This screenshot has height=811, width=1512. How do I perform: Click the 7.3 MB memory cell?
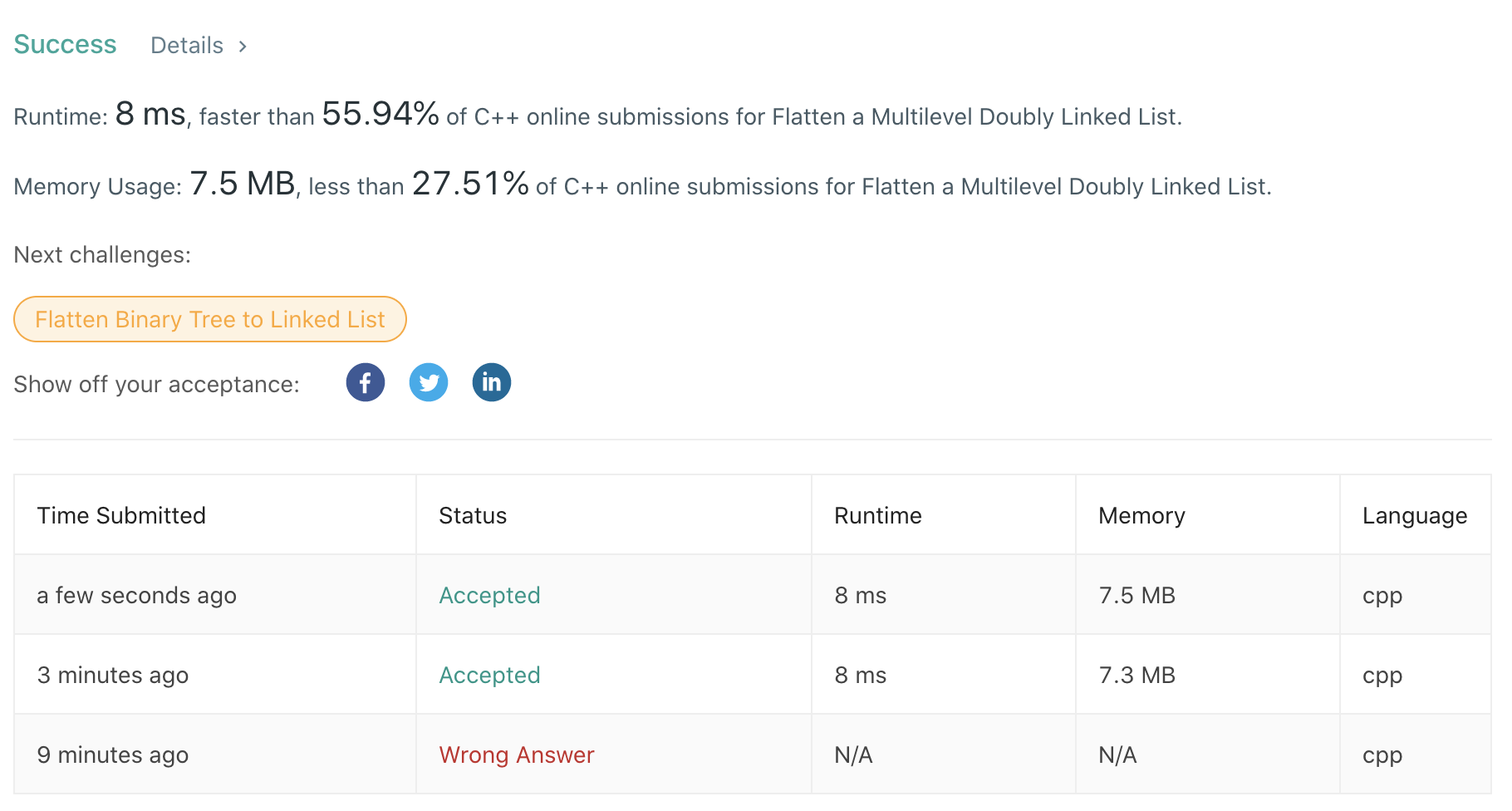(1136, 676)
